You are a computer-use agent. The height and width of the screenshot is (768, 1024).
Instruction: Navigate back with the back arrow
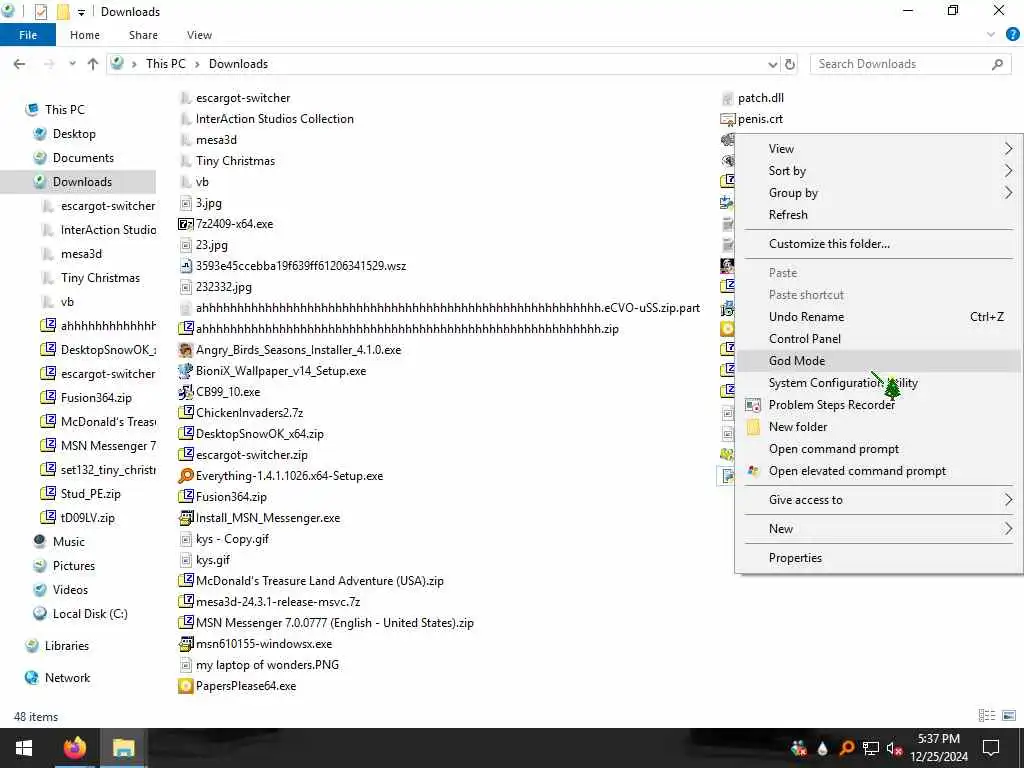click(20, 64)
